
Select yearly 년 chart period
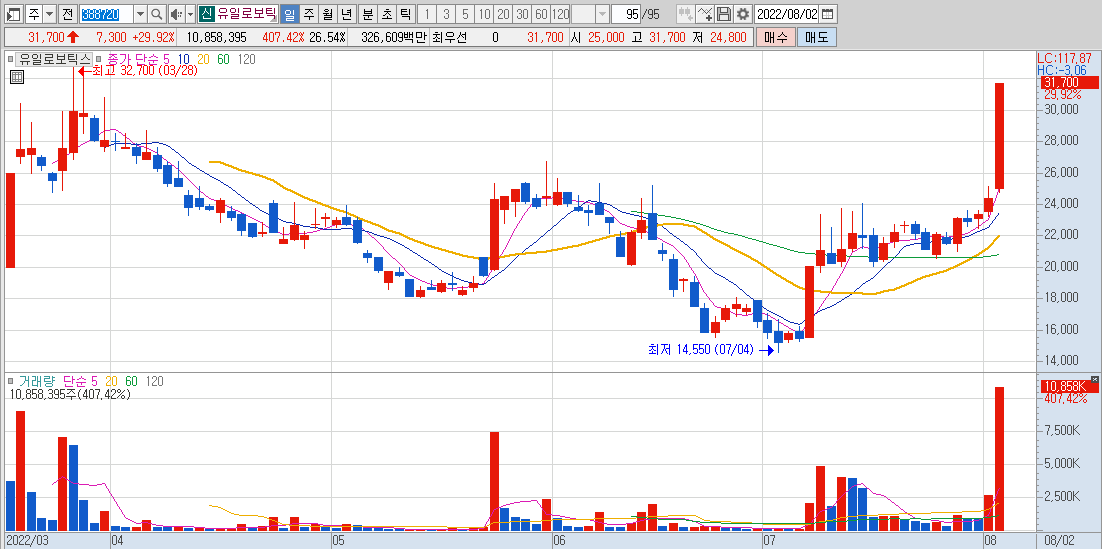346,14
